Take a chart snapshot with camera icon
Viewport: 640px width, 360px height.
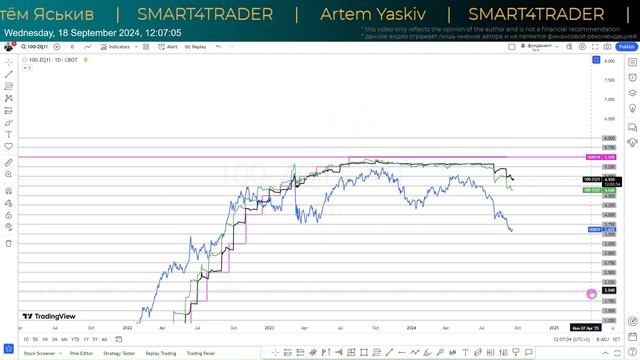tap(607, 47)
